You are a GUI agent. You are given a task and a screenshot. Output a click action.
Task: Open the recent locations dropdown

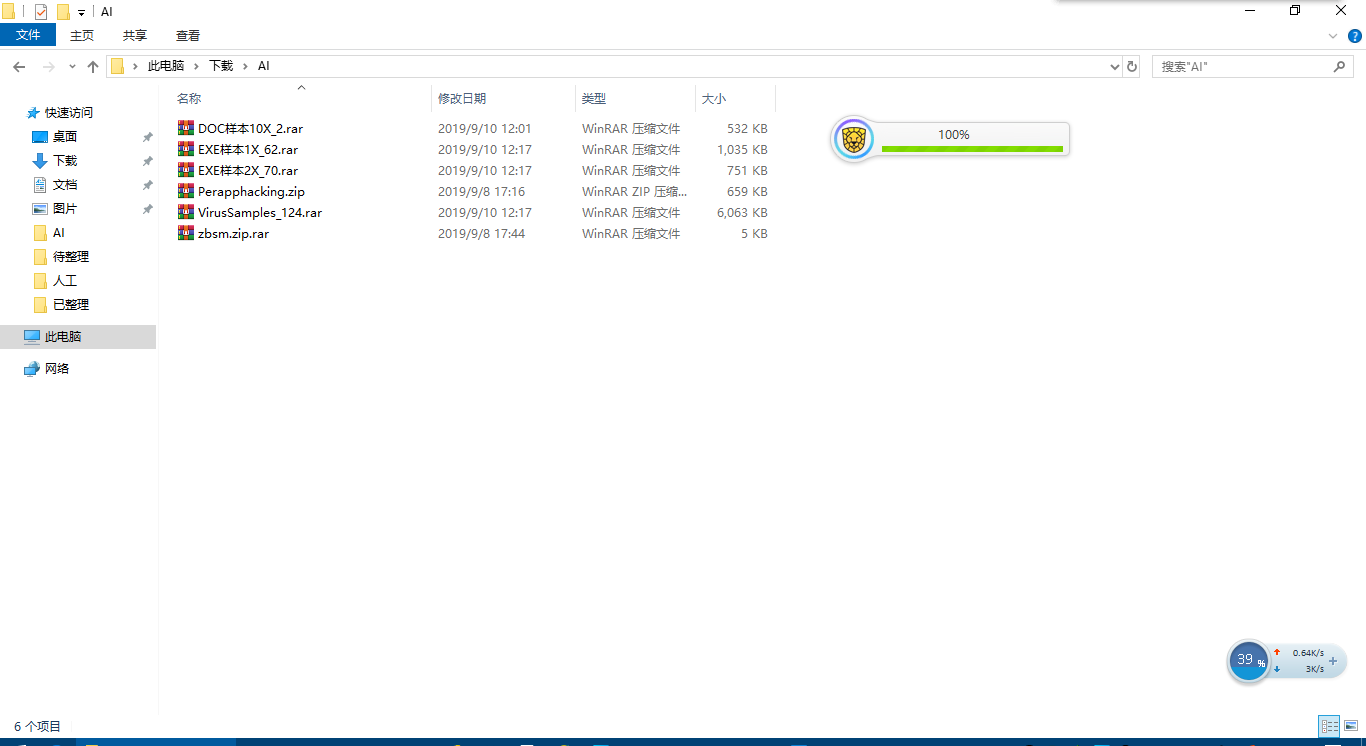[x=72, y=66]
